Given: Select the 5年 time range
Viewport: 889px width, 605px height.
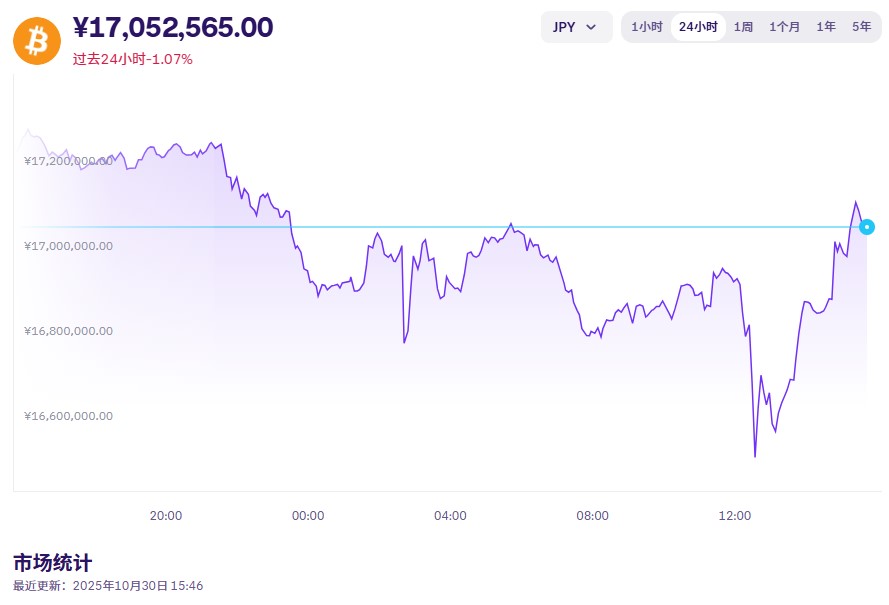Looking at the screenshot, I should pos(862,27).
